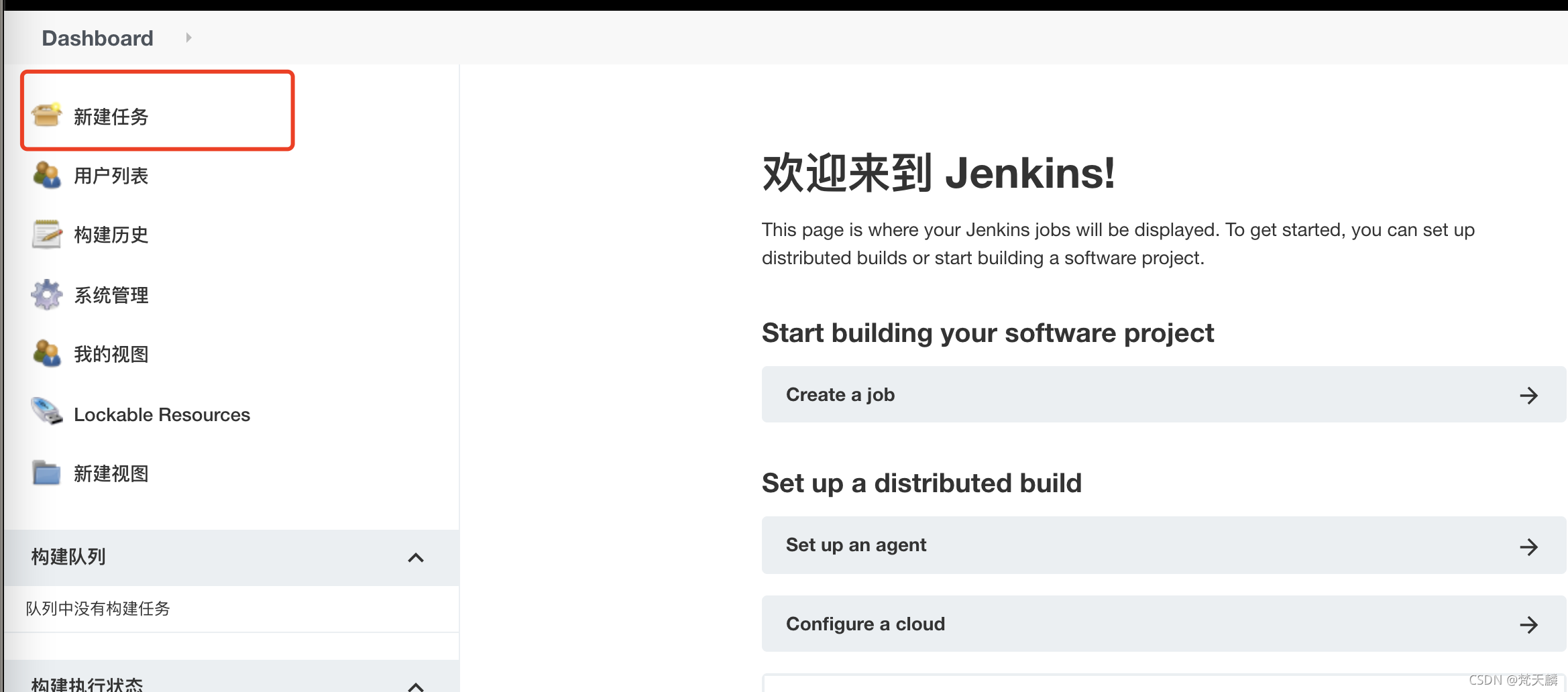Click the 新建任务 box icon
Image resolution: width=1568 pixels, height=692 pixels.
tap(46, 115)
